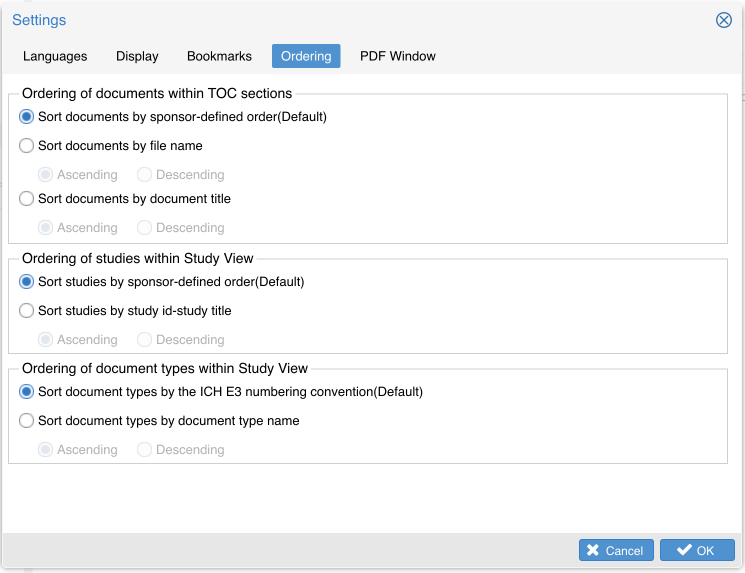Click the Cancel button
745x573 pixels.
coord(616,550)
